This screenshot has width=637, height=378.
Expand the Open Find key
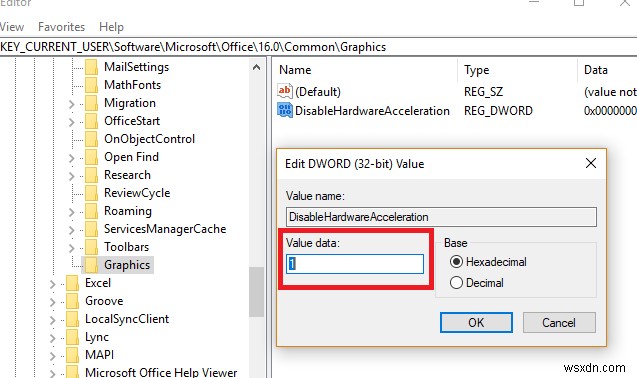72,158
